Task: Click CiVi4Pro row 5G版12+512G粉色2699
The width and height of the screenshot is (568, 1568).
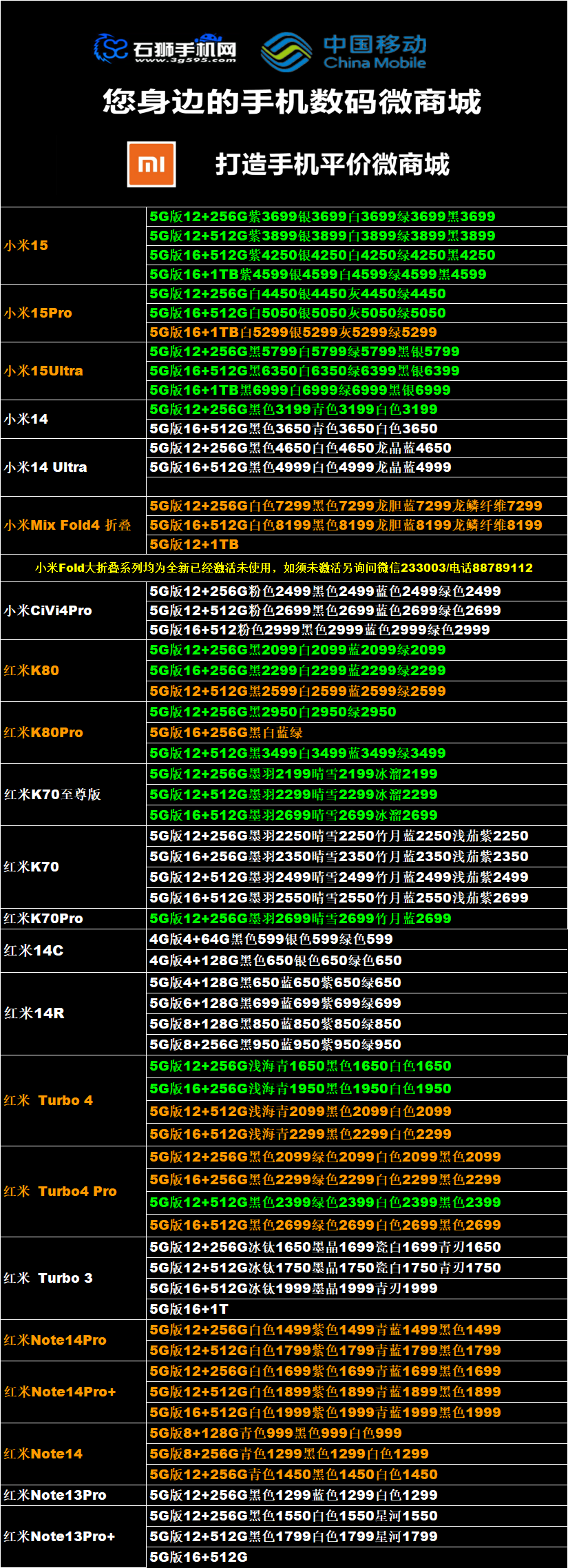Action: pyautogui.click(x=357, y=610)
